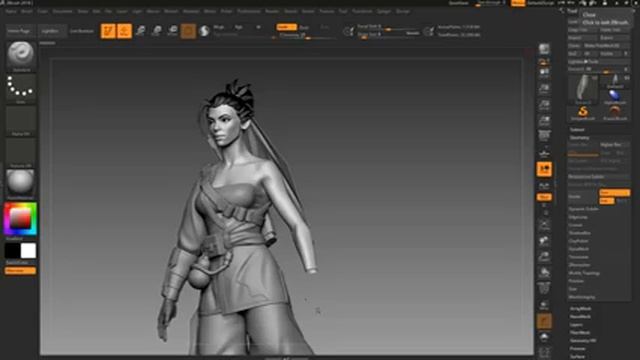Expand the ArrayMesh section

[580, 309]
